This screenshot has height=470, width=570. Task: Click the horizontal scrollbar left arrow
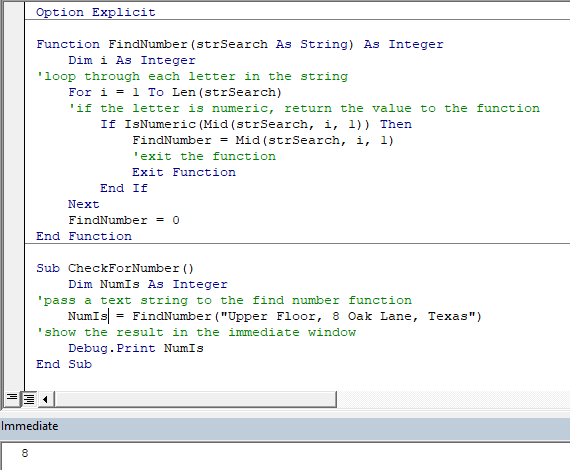(x=45, y=399)
